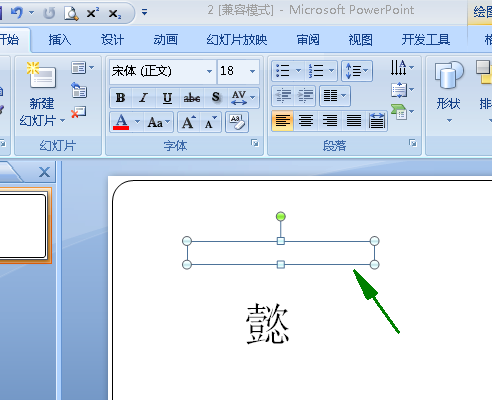The height and width of the screenshot is (400, 492).
Task: Open the 幻灯片放映 ribbon tab
Action: pos(237,40)
